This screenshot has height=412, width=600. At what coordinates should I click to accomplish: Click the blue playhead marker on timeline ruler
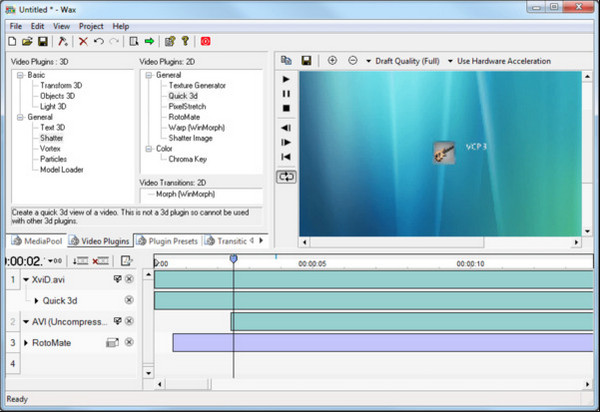[x=233, y=259]
